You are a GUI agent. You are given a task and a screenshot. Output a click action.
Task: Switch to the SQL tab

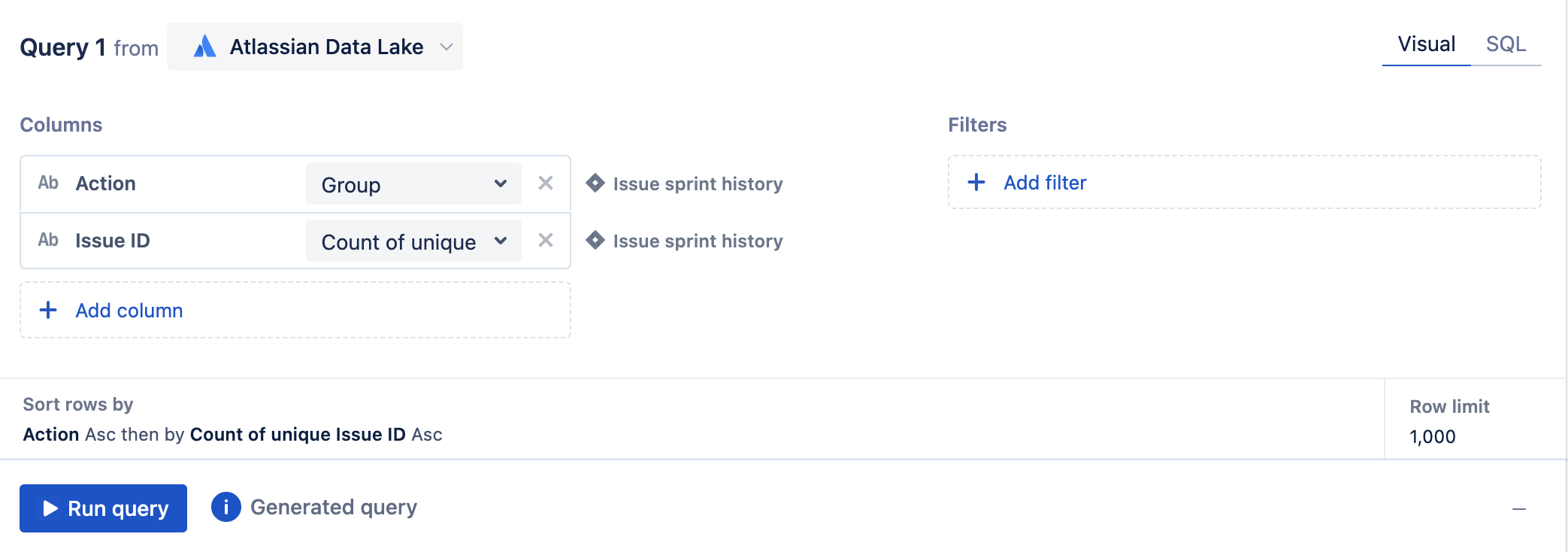pos(1506,44)
